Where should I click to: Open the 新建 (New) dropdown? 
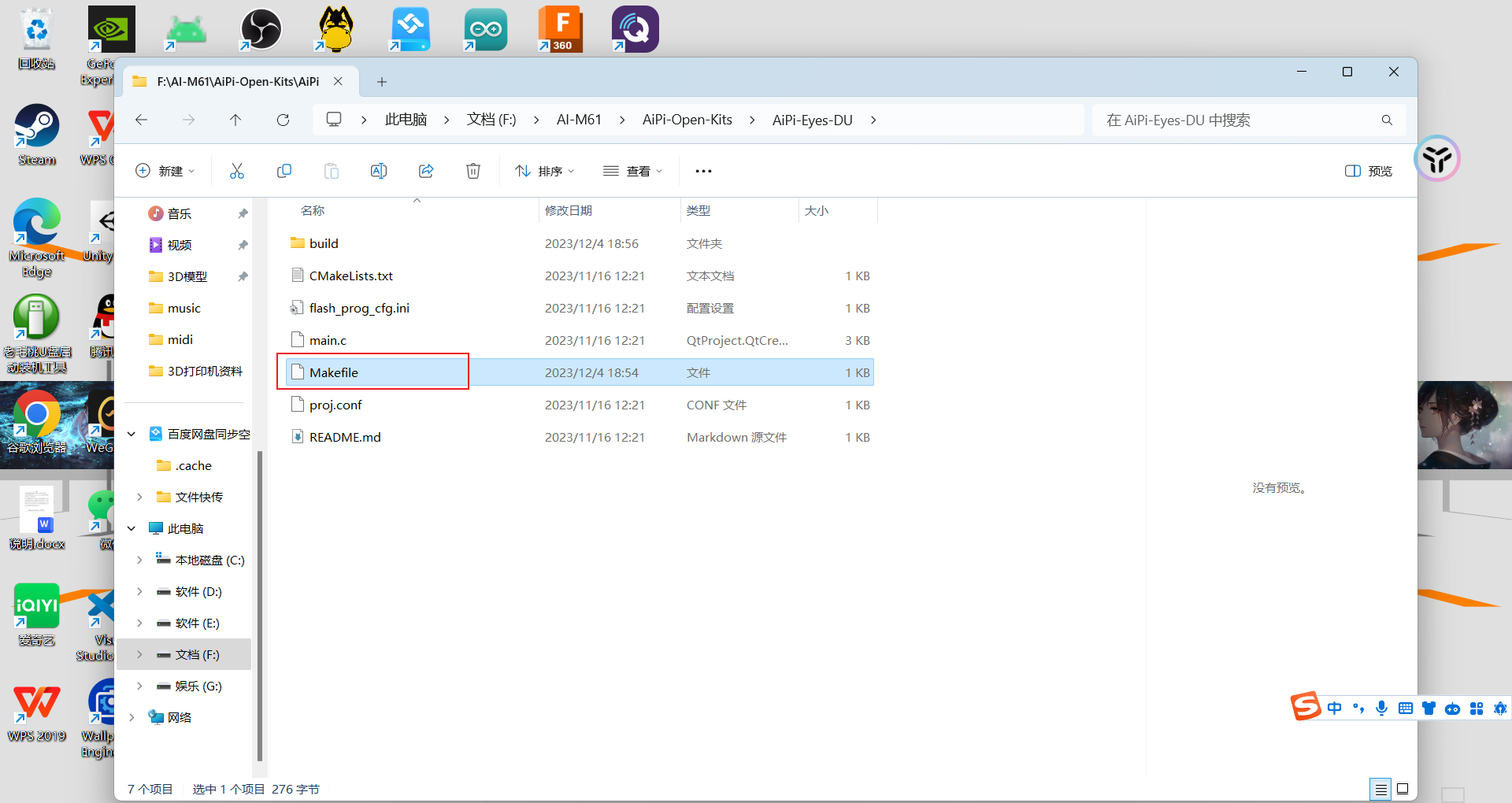(165, 171)
